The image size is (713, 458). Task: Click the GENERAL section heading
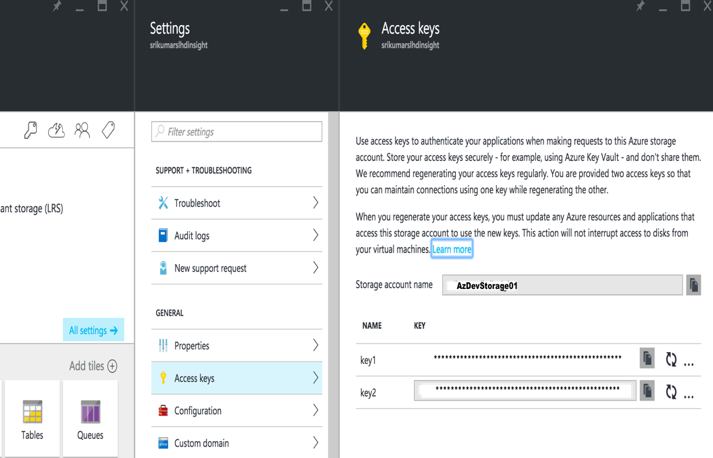170,313
